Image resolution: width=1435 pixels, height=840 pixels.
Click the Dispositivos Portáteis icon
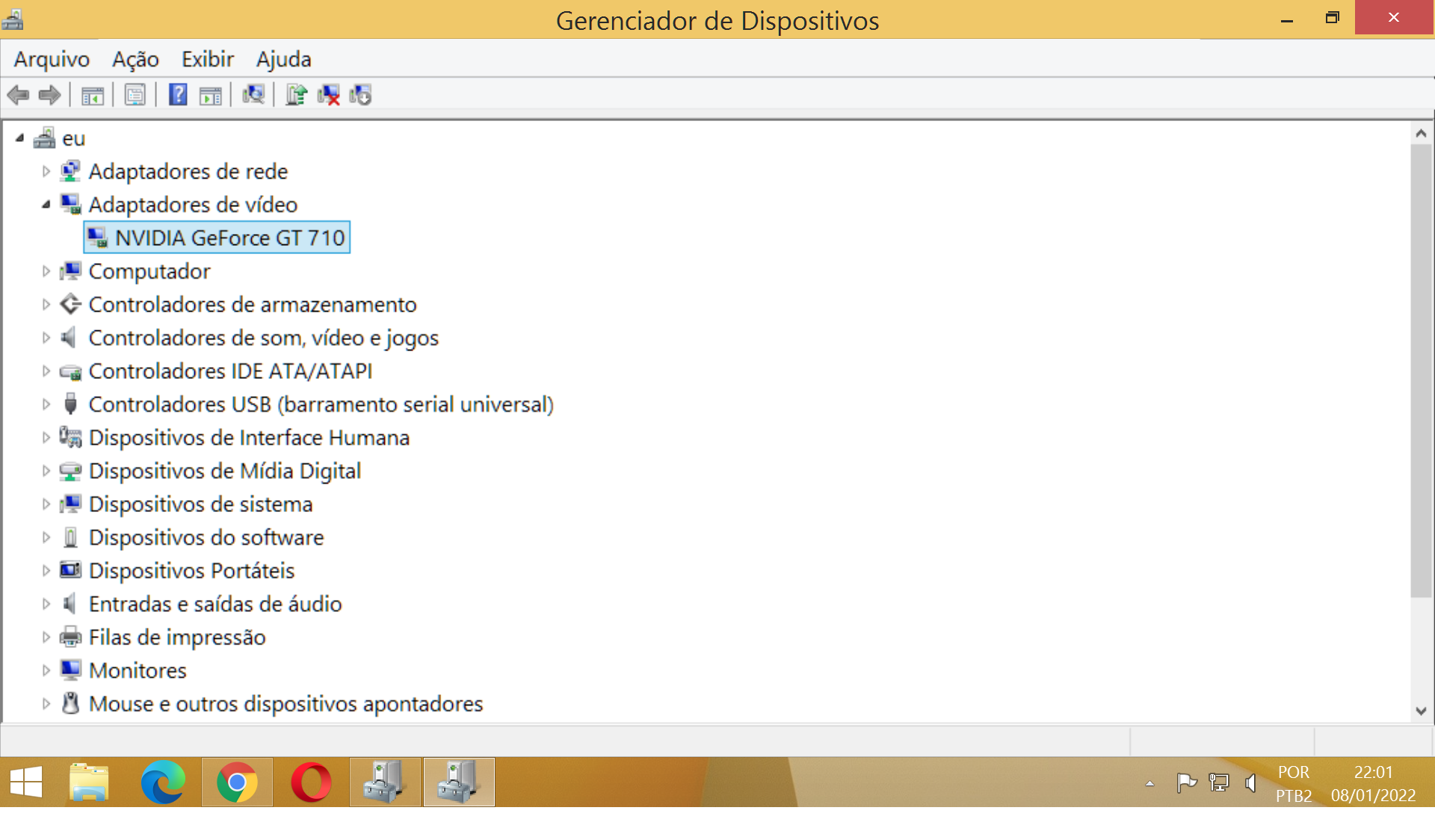click(x=70, y=570)
